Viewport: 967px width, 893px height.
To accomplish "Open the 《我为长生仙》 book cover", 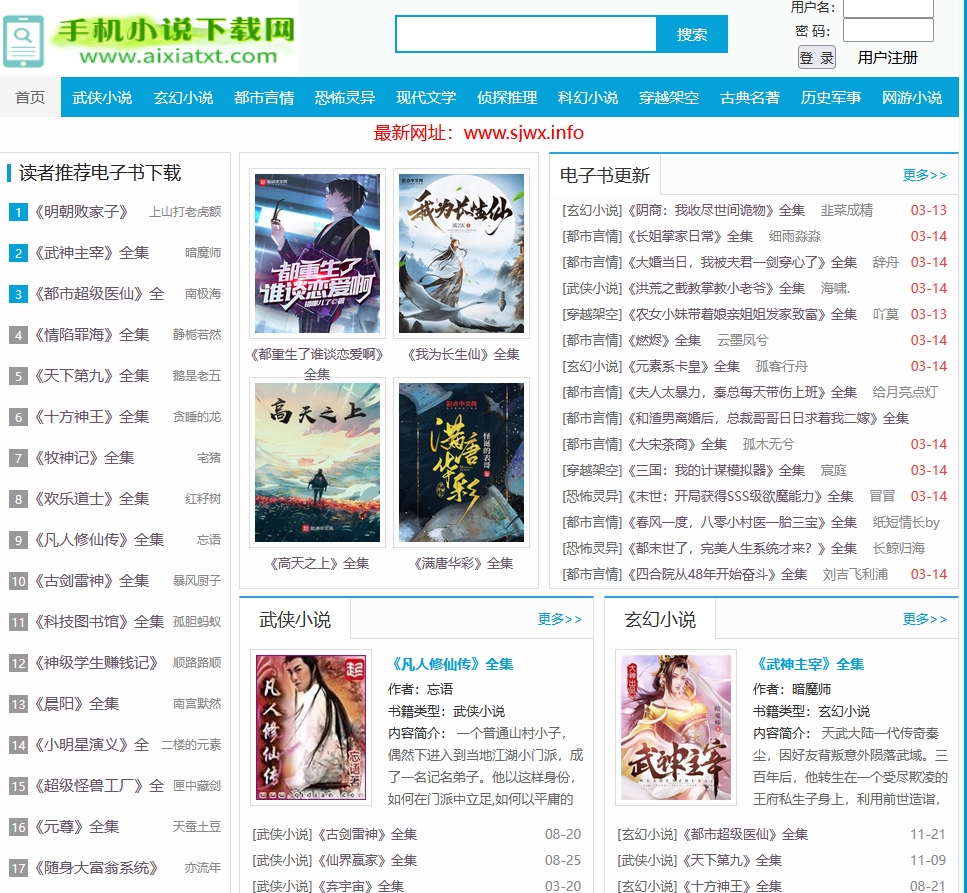I will [461, 254].
